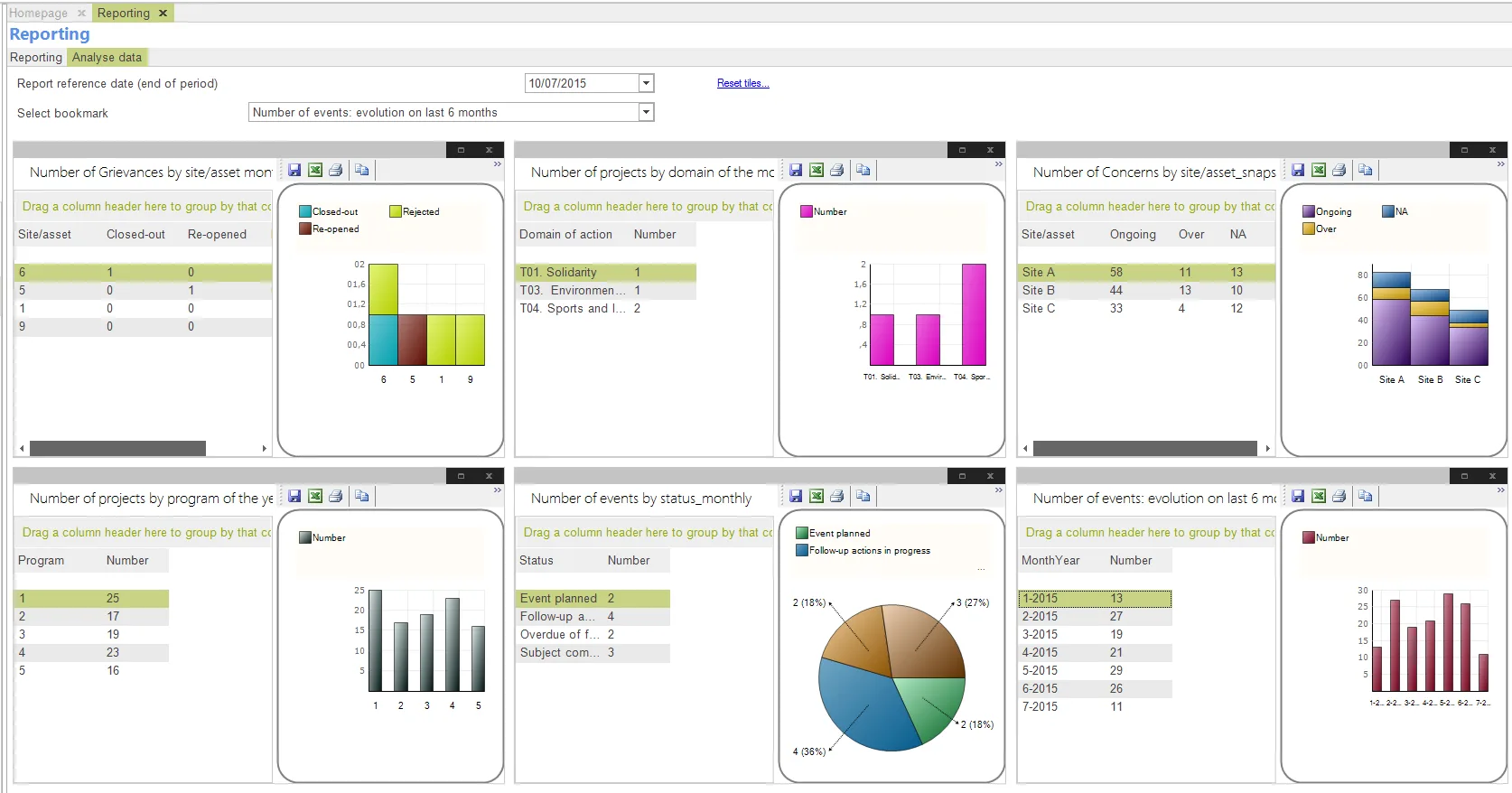Sort by the Domain of action column header

(x=566, y=234)
